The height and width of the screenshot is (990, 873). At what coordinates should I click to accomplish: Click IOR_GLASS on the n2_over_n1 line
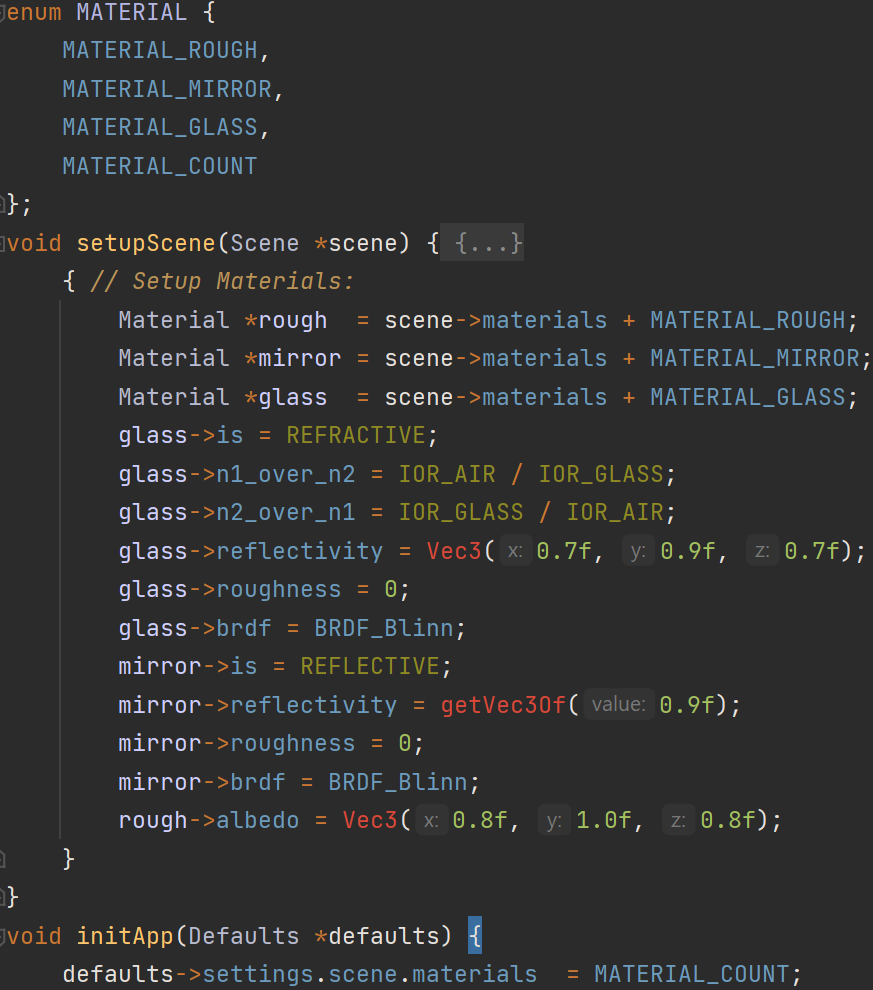click(461, 512)
